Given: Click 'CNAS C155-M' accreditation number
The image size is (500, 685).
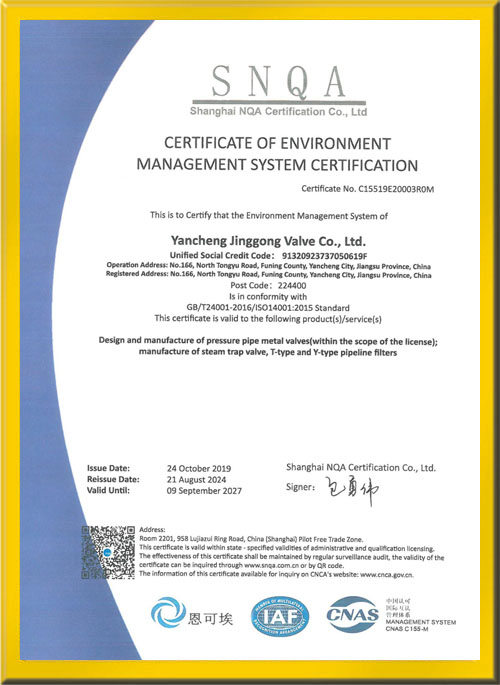Looking at the screenshot, I should pos(407,629).
